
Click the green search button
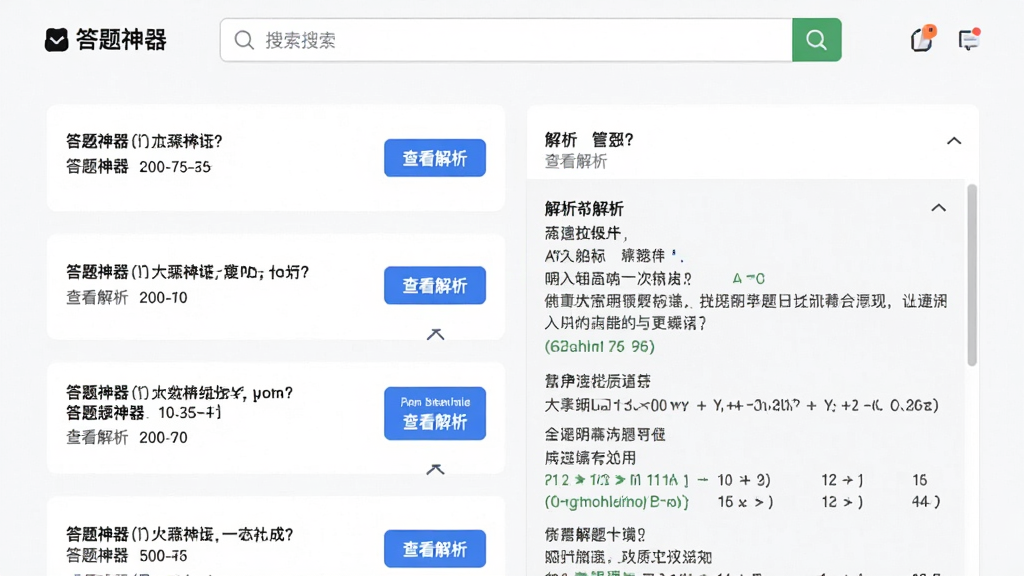click(816, 40)
